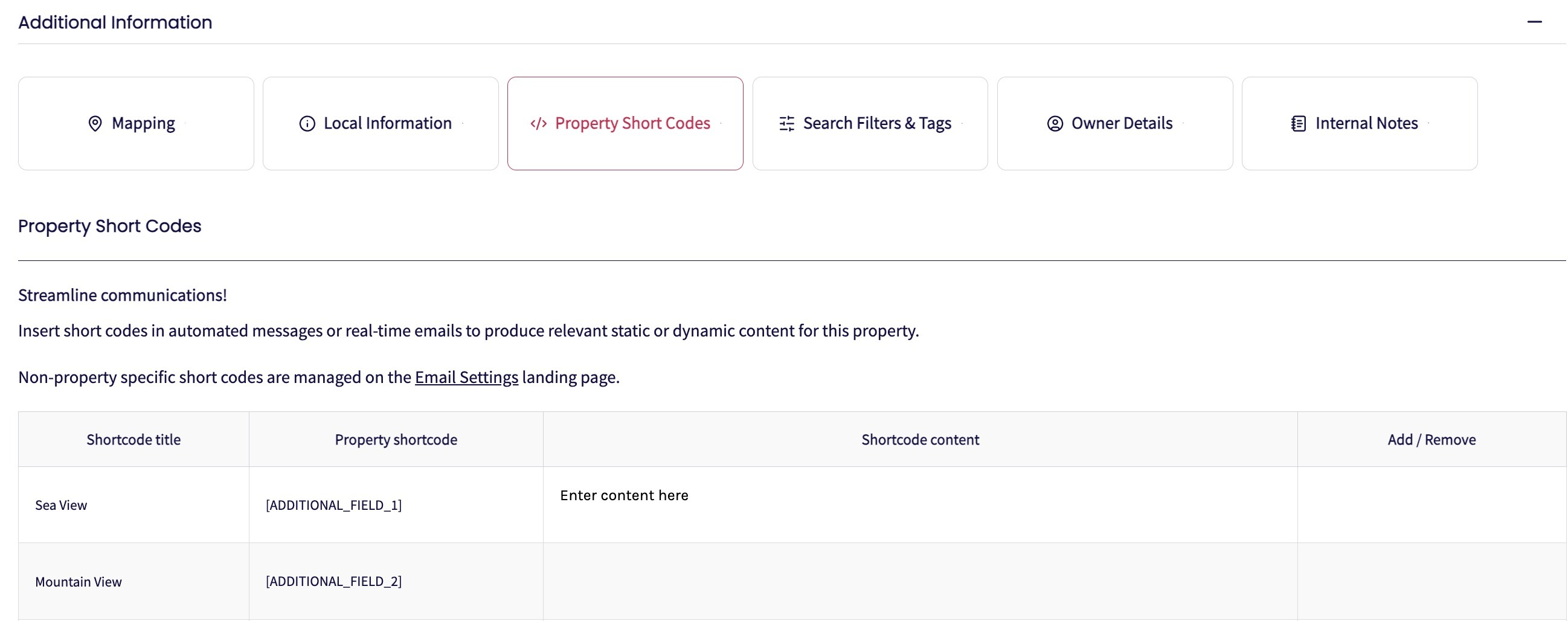The width and height of the screenshot is (1568, 621).
Task: Collapse Additional Information with the minus icon
Action: pos(1534,22)
